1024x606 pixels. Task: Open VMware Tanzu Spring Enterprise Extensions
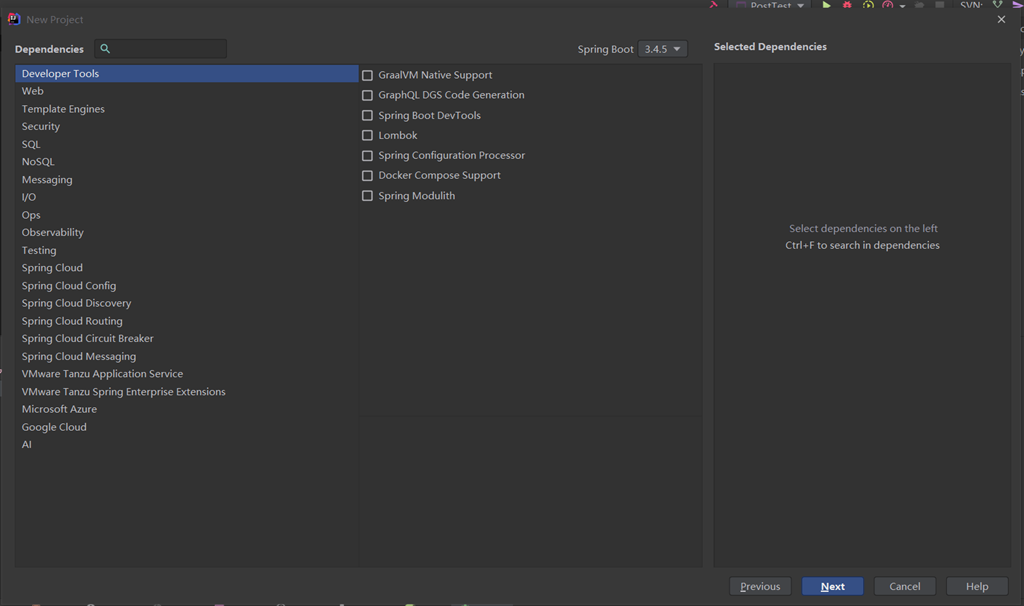coord(187,391)
